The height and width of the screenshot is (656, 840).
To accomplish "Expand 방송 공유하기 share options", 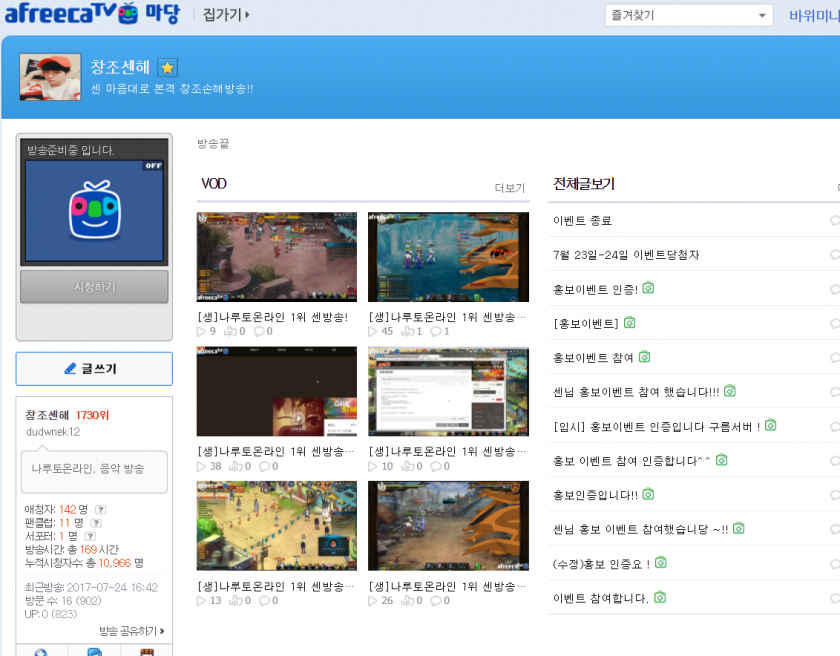I will pyautogui.click(x=132, y=631).
